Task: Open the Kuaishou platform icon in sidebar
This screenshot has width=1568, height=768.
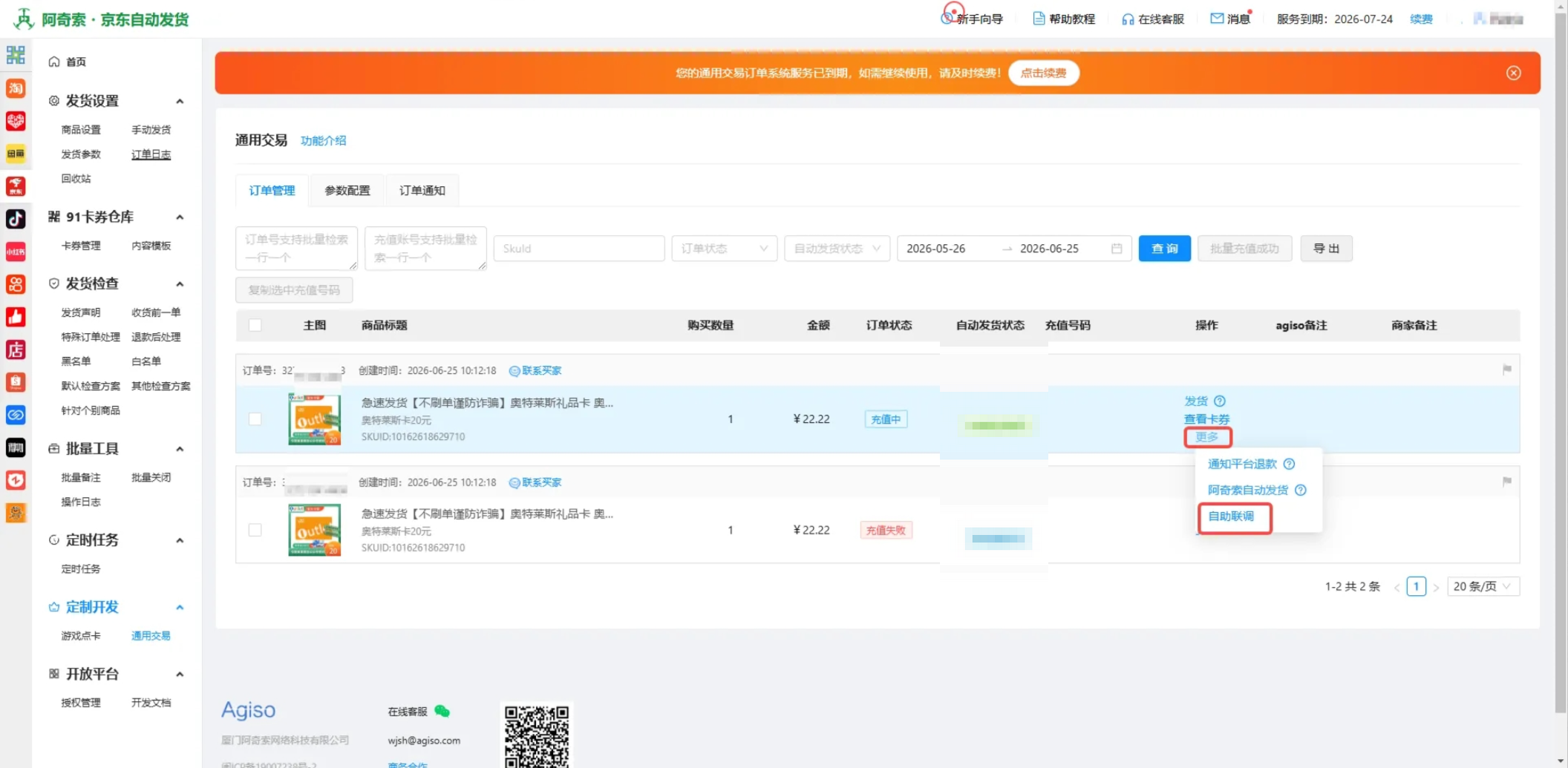Action: (x=16, y=284)
